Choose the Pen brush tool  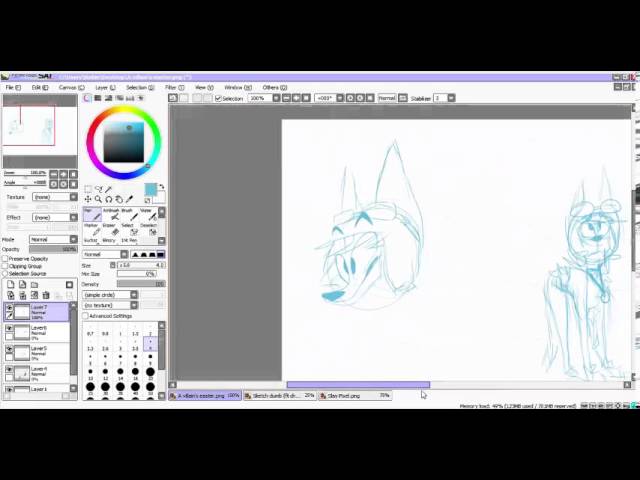click(92, 214)
